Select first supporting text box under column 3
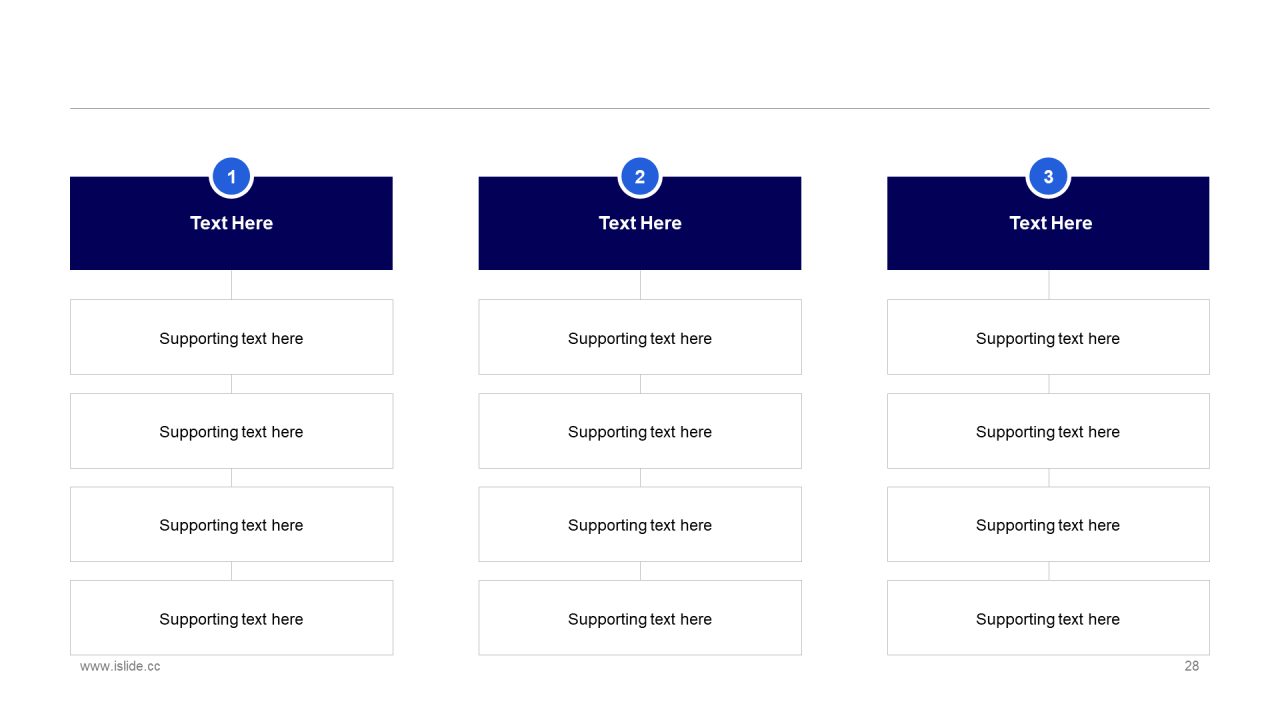Image resolution: width=1280 pixels, height=720 pixels. point(1048,337)
